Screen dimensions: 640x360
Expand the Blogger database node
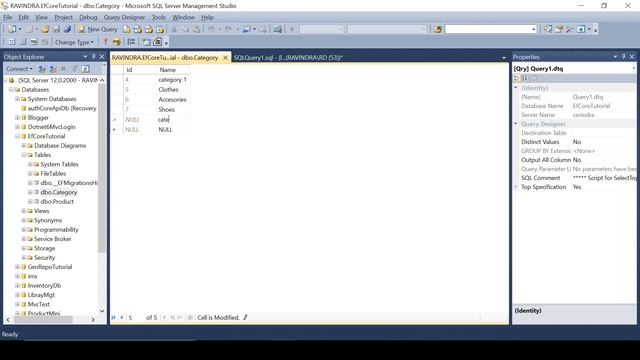[x=18, y=118]
